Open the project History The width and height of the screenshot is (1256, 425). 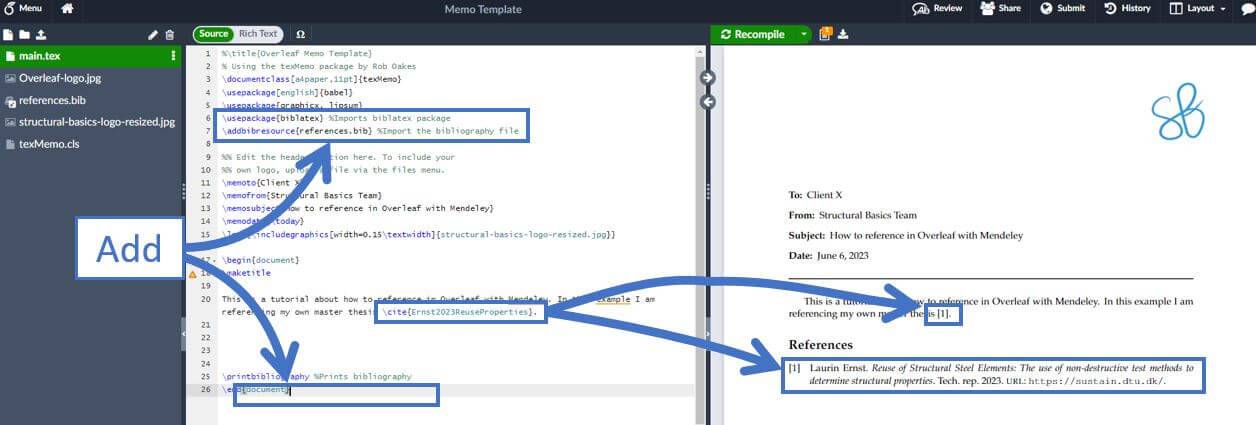[x=1127, y=8]
